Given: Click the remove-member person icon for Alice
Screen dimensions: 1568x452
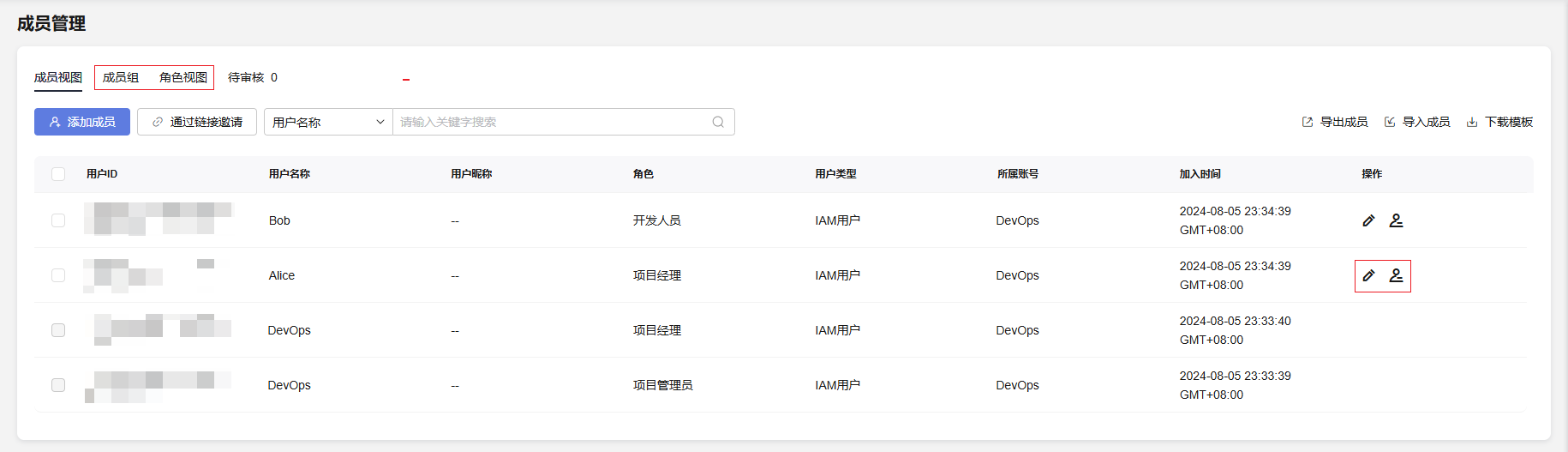Looking at the screenshot, I should [1396, 275].
